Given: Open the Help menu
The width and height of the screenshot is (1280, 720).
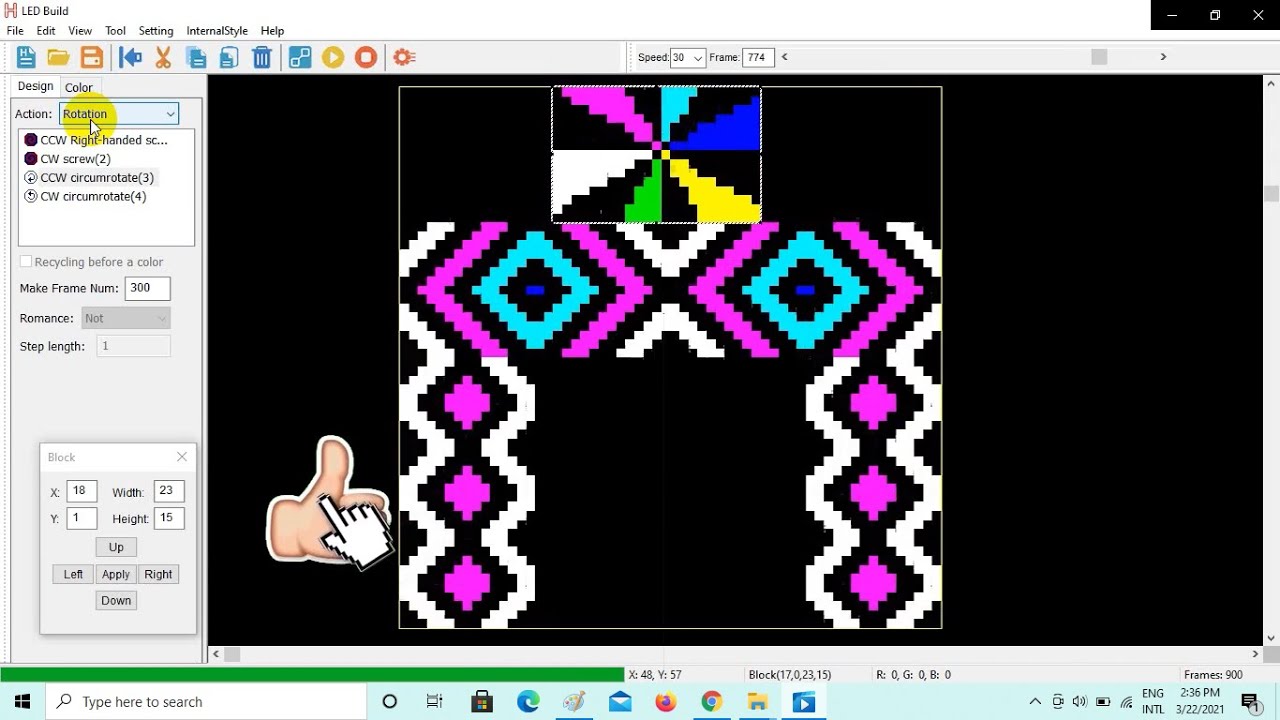Looking at the screenshot, I should 272,31.
